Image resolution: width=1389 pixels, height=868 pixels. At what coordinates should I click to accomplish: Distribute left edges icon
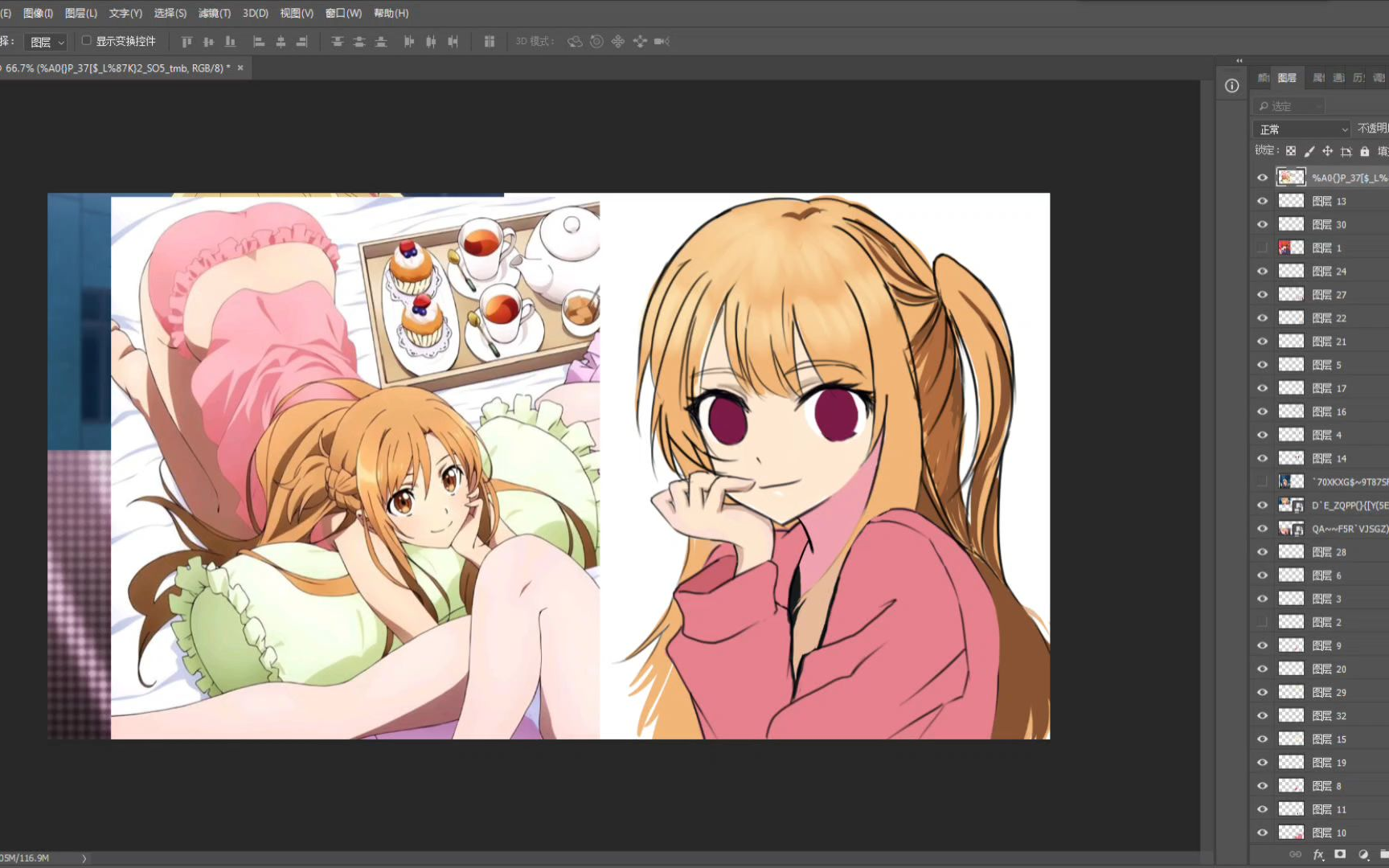[409, 42]
